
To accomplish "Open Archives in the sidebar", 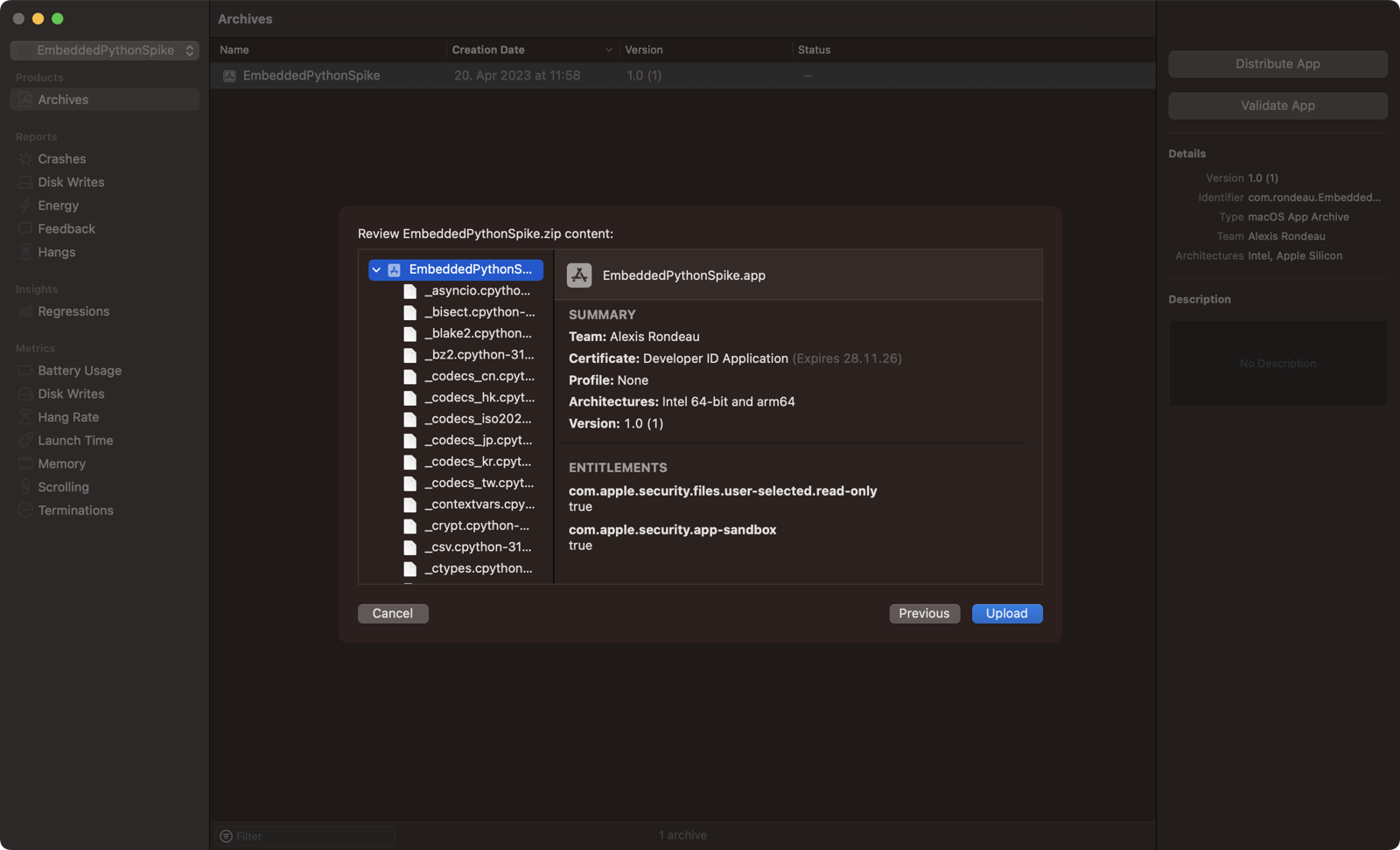I will (x=104, y=100).
